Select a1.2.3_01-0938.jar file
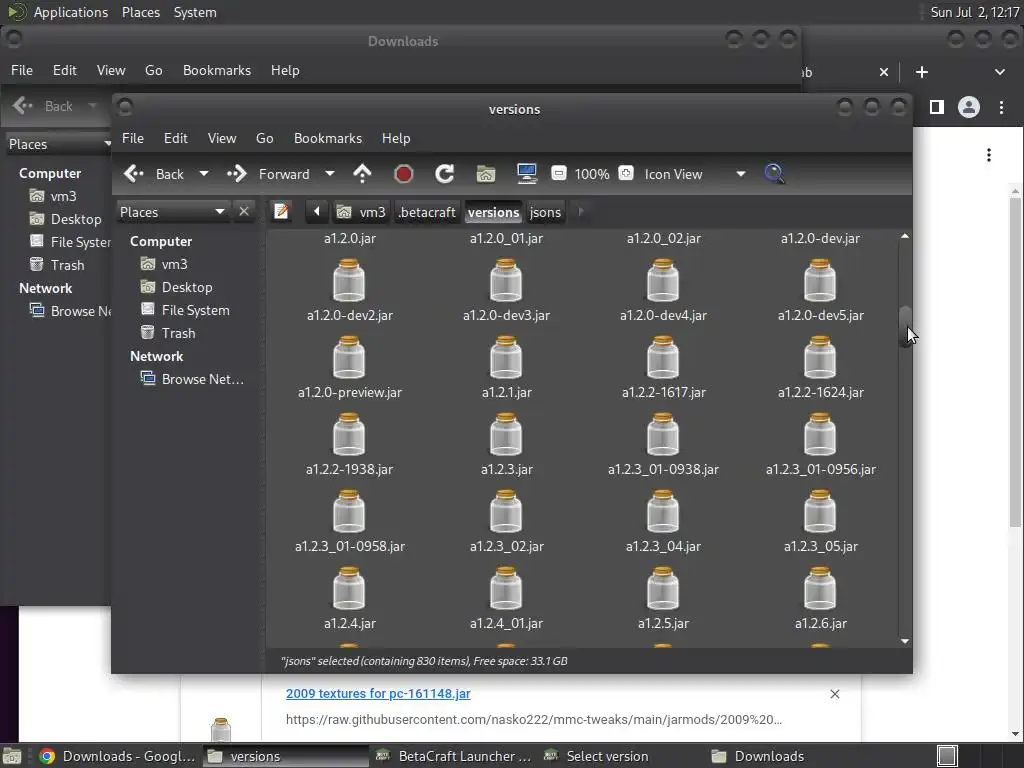Screen dimensions: 1024x768 663,445
